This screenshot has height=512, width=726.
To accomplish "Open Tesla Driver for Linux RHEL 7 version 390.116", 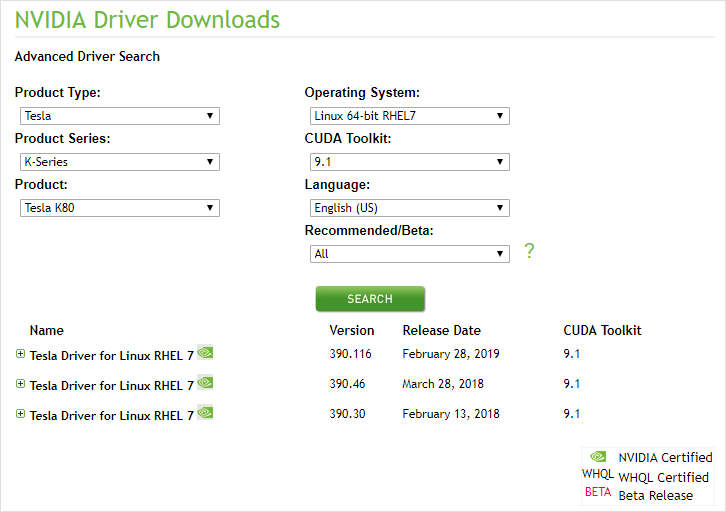I will [112, 356].
